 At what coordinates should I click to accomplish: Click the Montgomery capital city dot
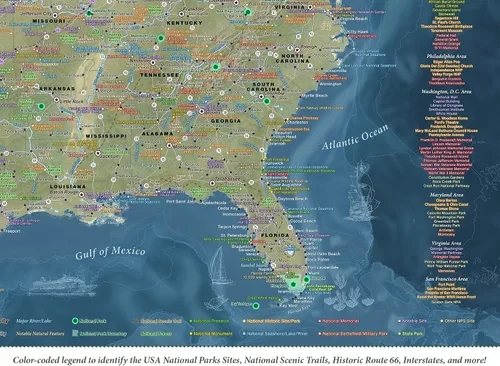tap(169, 146)
